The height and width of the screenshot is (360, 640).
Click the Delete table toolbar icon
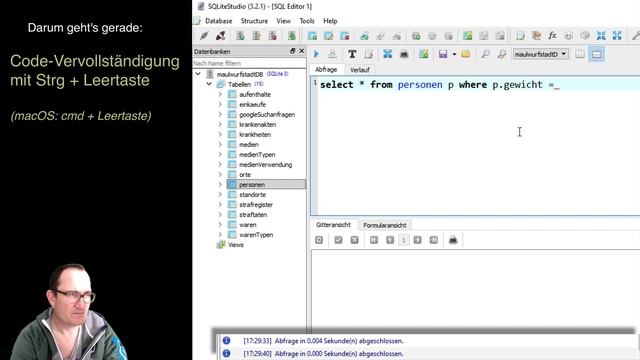(x=344, y=36)
